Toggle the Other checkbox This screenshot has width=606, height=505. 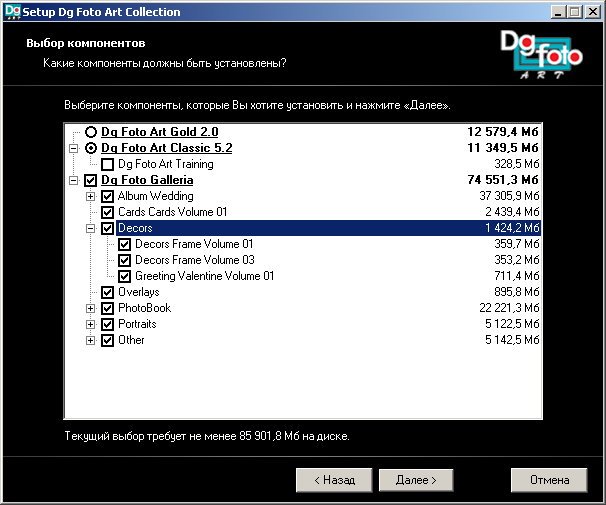[x=107, y=340]
